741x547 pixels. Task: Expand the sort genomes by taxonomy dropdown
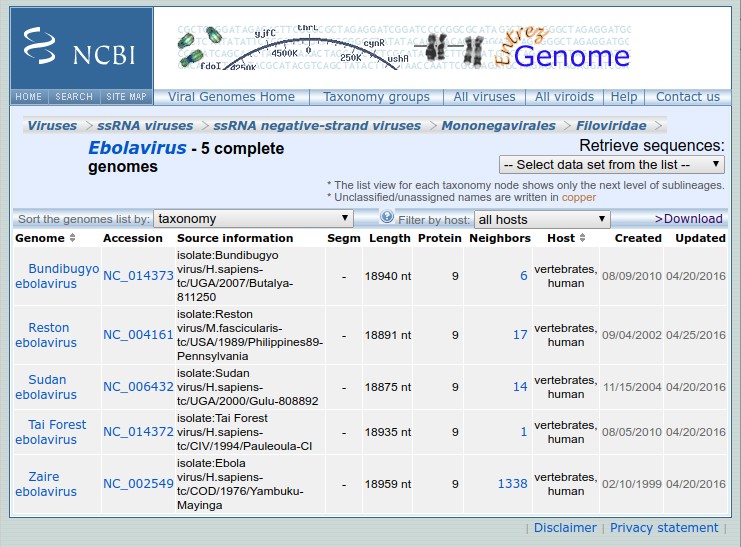coord(253,219)
